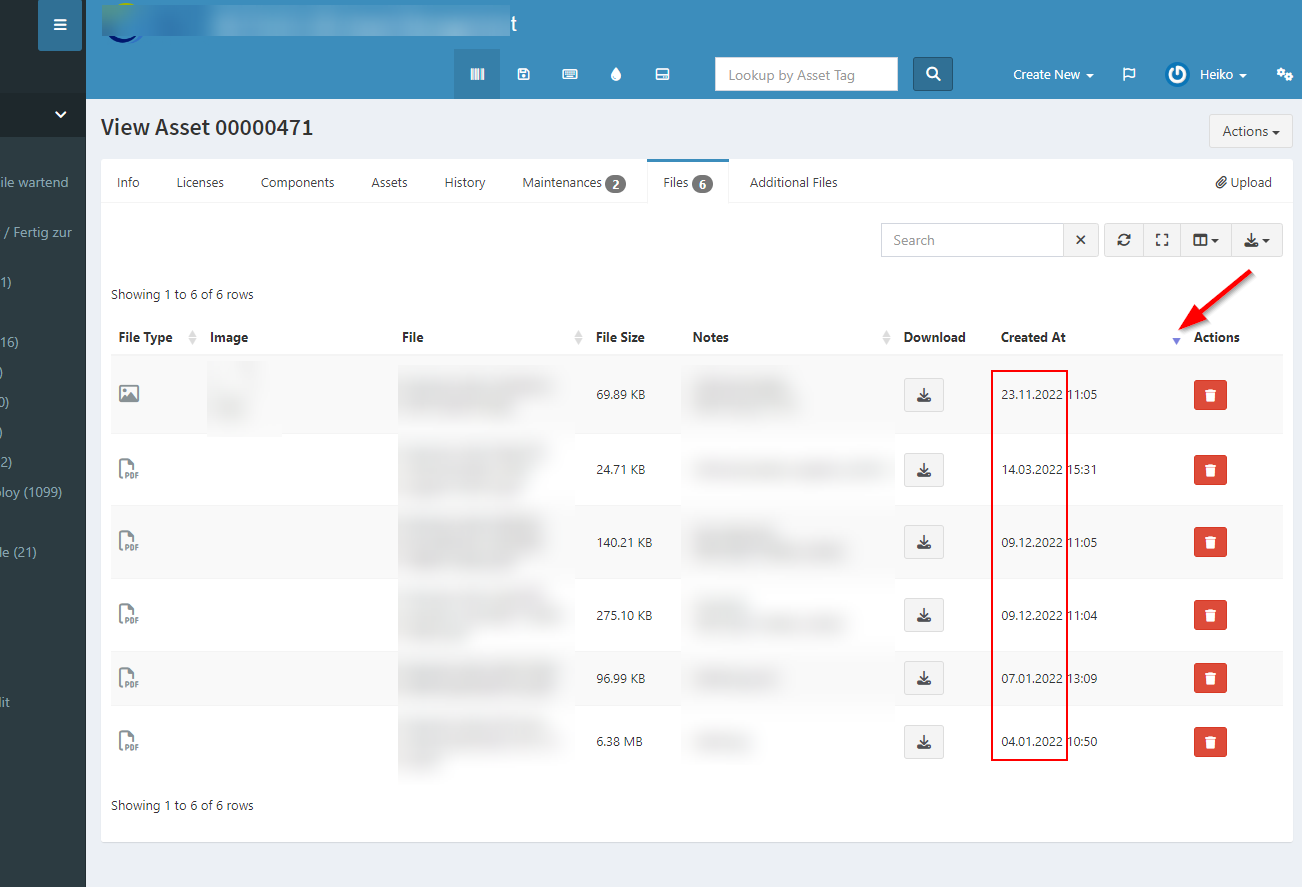Open Consumables via the droplet icon

click(x=616, y=73)
